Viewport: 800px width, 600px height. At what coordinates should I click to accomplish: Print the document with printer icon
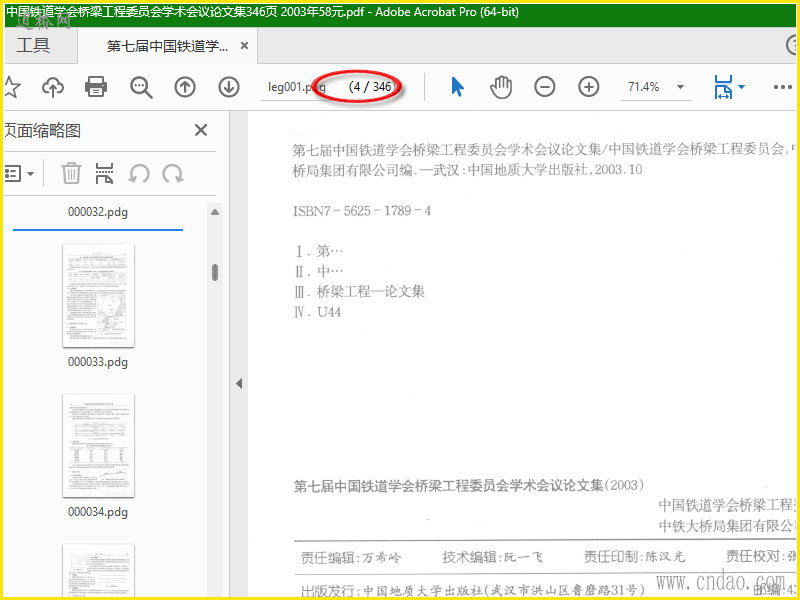(96, 87)
